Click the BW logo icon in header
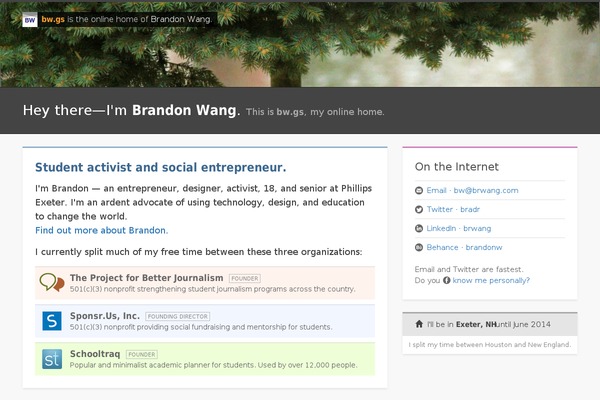The width and height of the screenshot is (600, 400). tap(30, 20)
